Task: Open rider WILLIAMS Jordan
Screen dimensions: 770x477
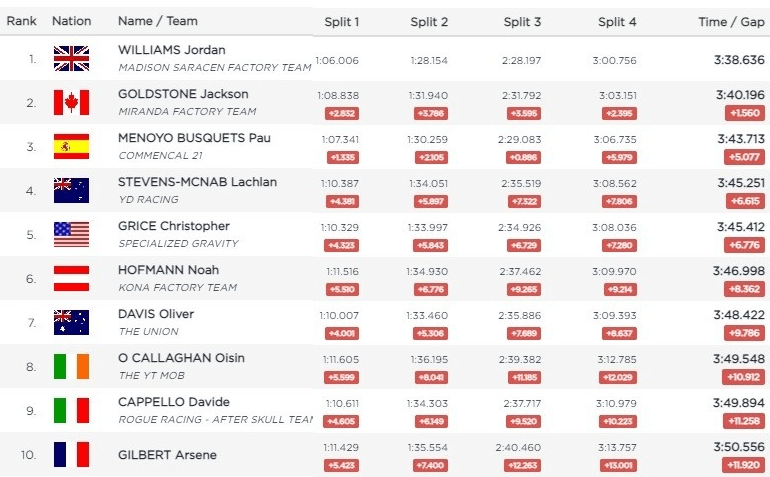Action: coord(172,50)
